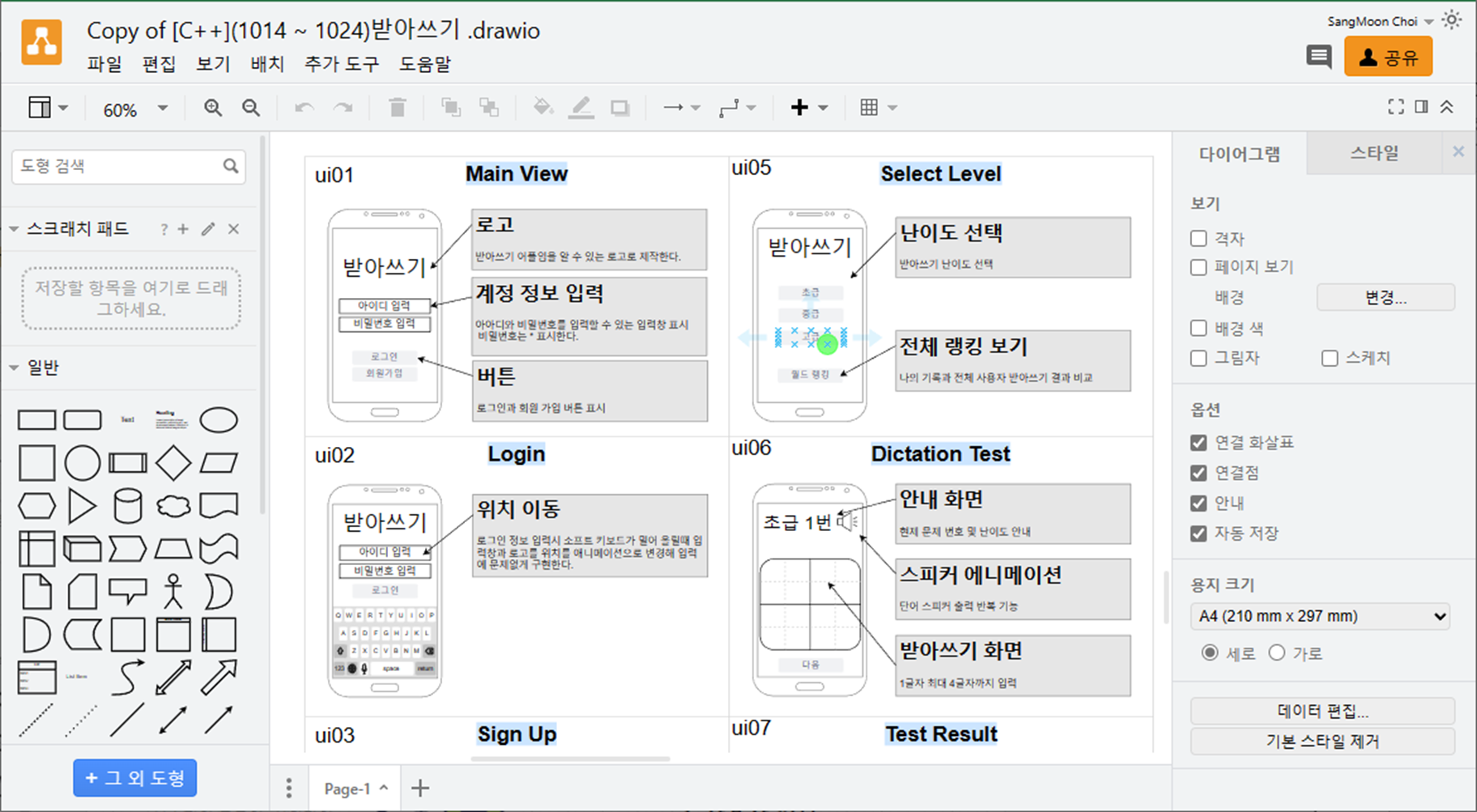The height and width of the screenshot is (812, 1477).
Task: Toggle the format panel icon
Action: [1421, 107]
